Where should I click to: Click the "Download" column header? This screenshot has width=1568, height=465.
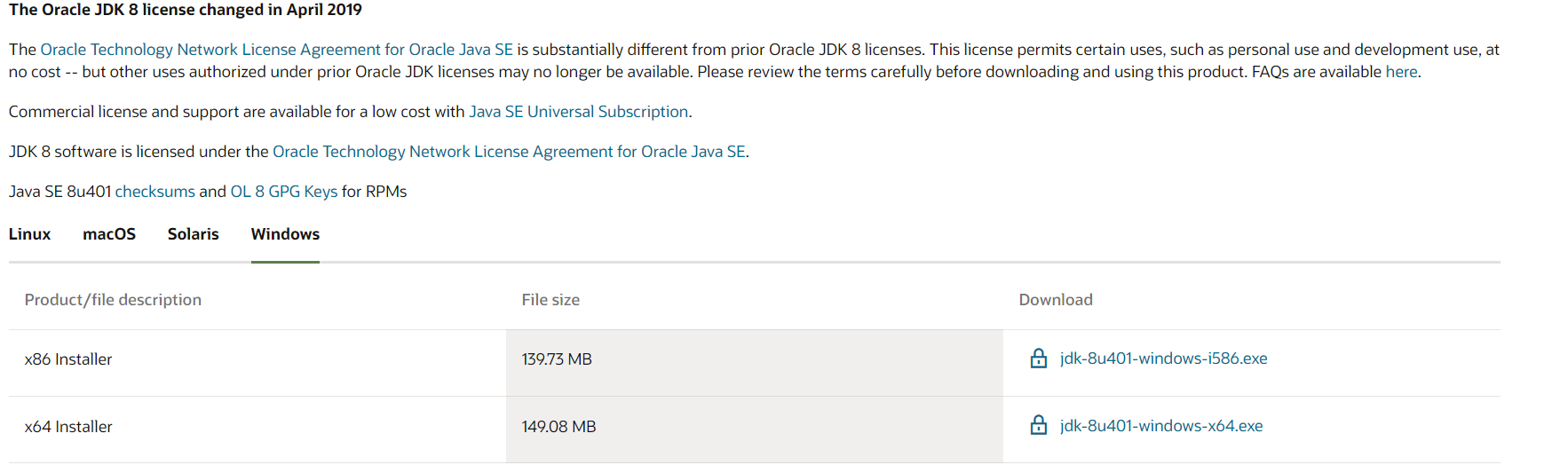click(x=1056, y=300)
